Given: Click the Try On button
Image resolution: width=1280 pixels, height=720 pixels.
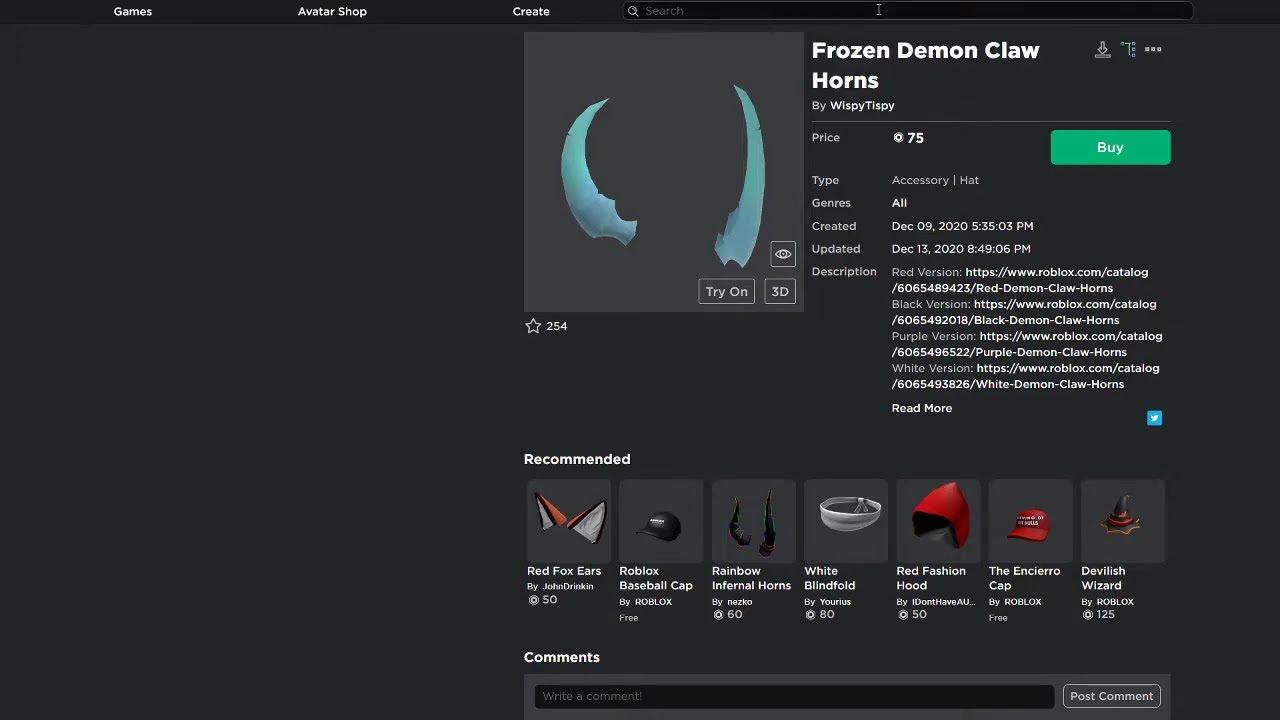Looking at the screenshot, I should [x=726, y=292].
